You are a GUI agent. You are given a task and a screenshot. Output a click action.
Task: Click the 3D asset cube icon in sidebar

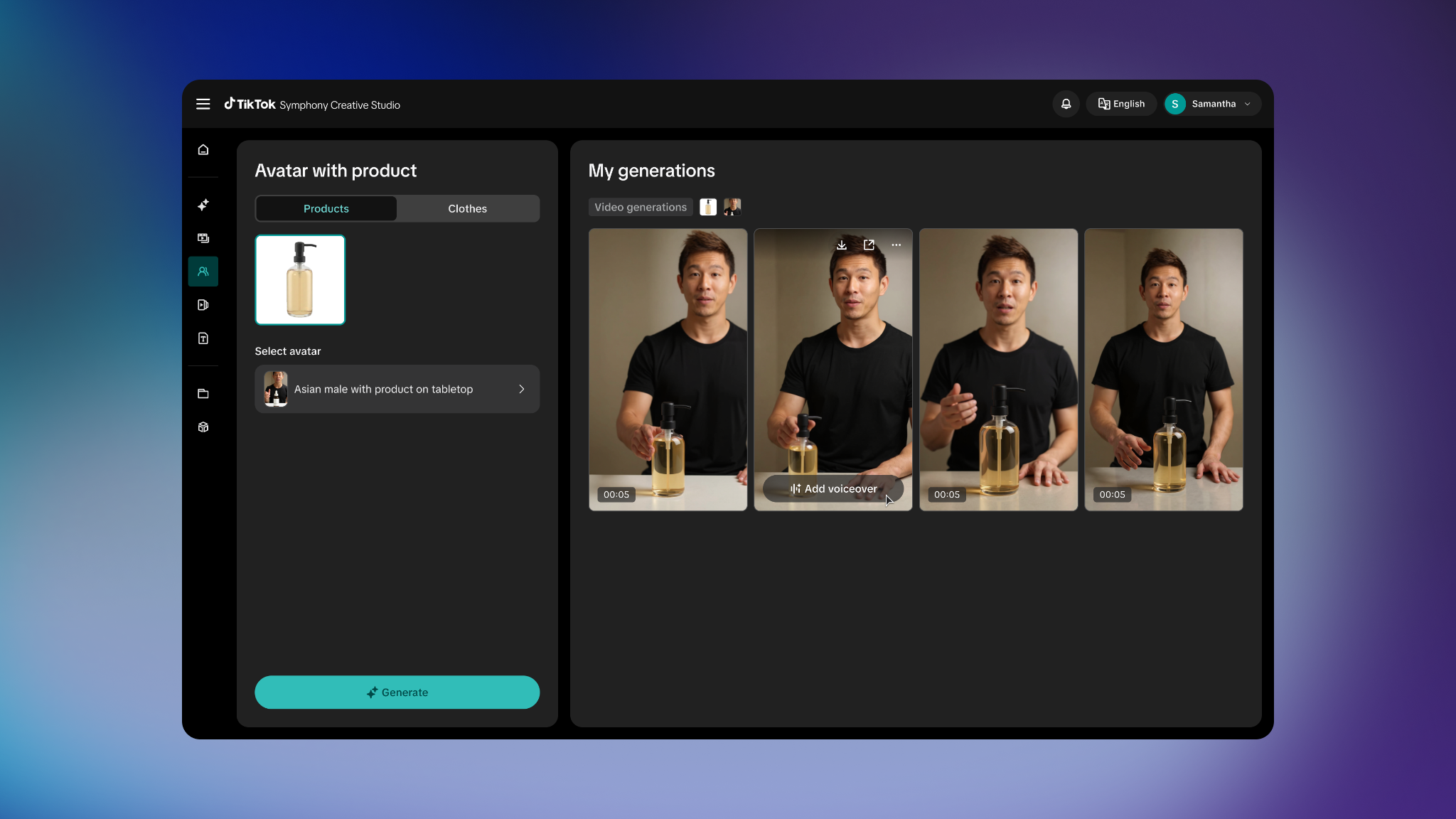[x=203, y=427]
